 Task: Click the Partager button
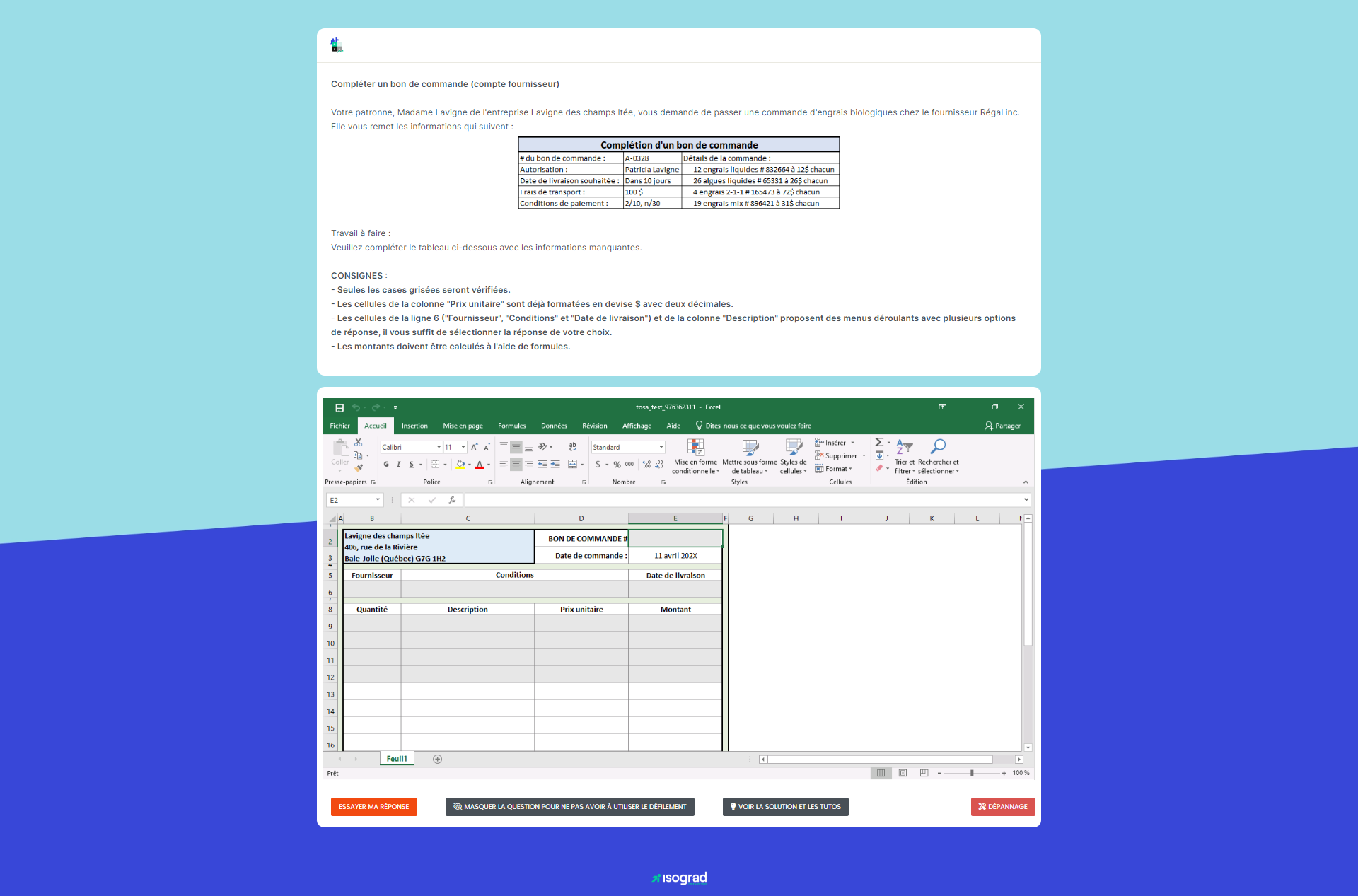pyautogui.click(x=1002, y=426)
